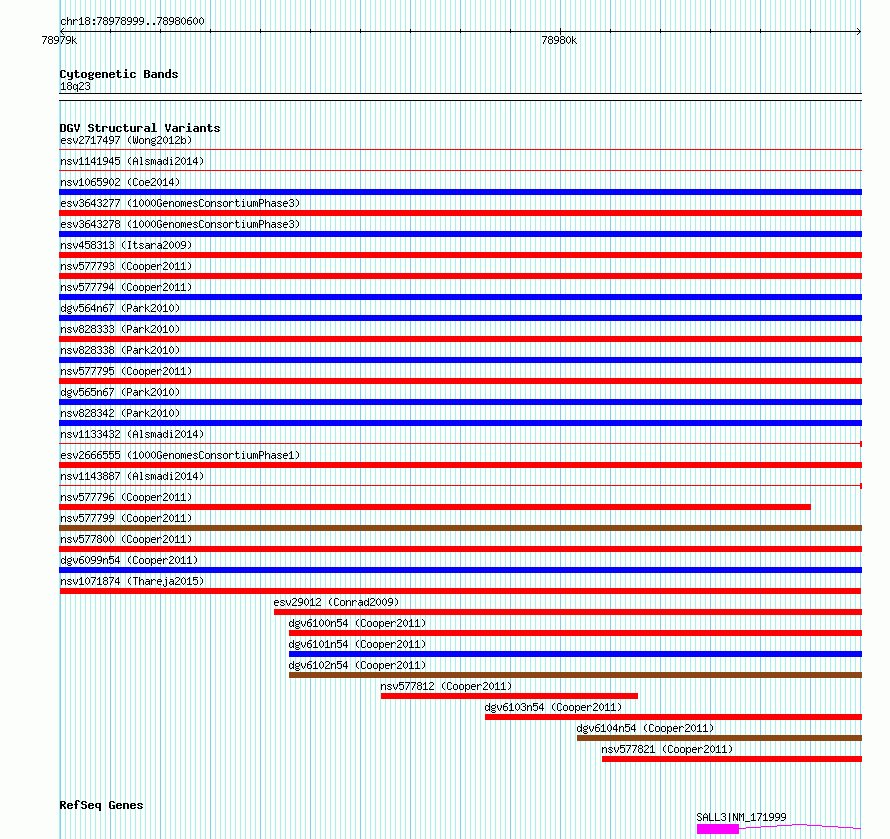
Task: Click dgv565n67 (Park2010) label
Action: point(120,392)
